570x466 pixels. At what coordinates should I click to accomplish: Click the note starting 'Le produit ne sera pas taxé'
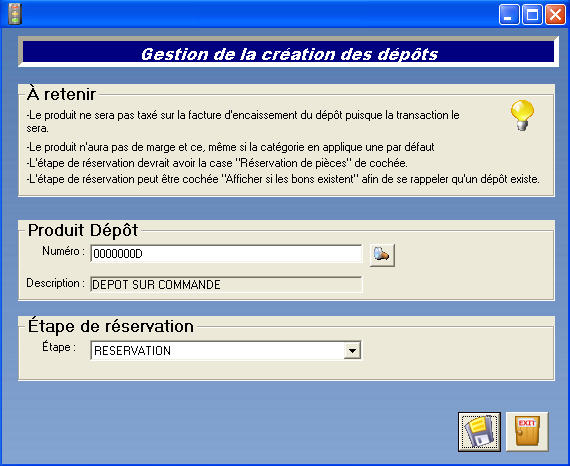tap(243, 121)
